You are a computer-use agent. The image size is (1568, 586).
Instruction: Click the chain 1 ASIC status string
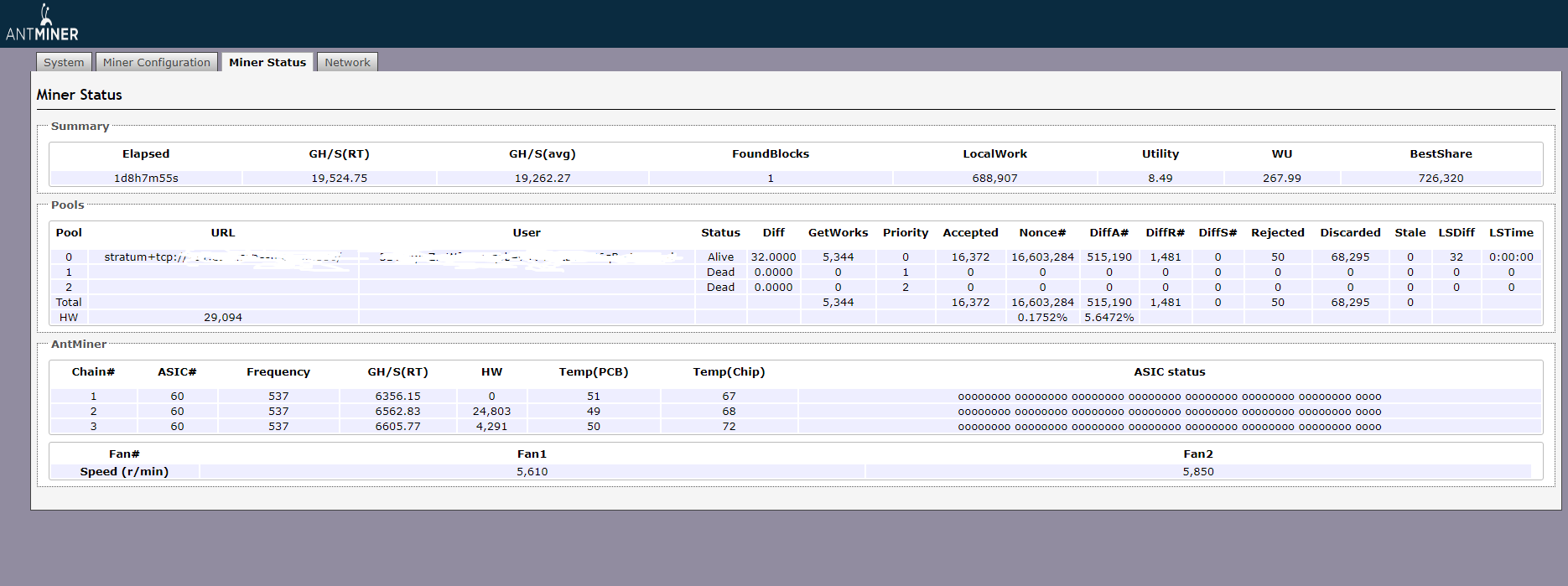(x=1170, y=397)
